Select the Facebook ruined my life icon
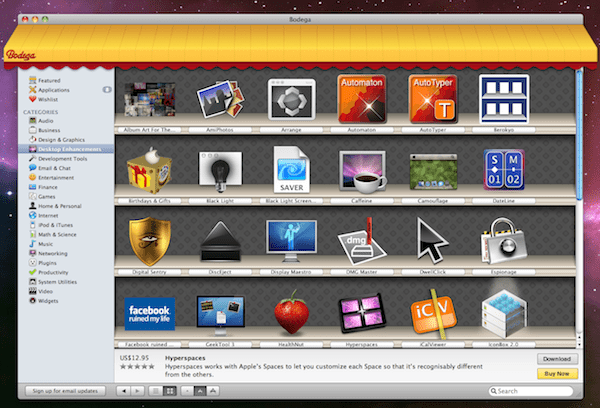 (150, 314)
